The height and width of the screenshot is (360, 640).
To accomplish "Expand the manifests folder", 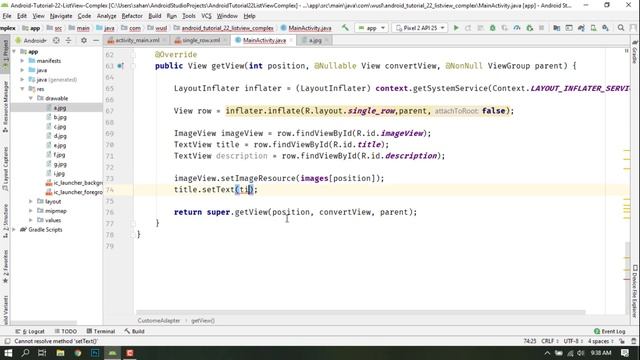I will tap(22, 61).
